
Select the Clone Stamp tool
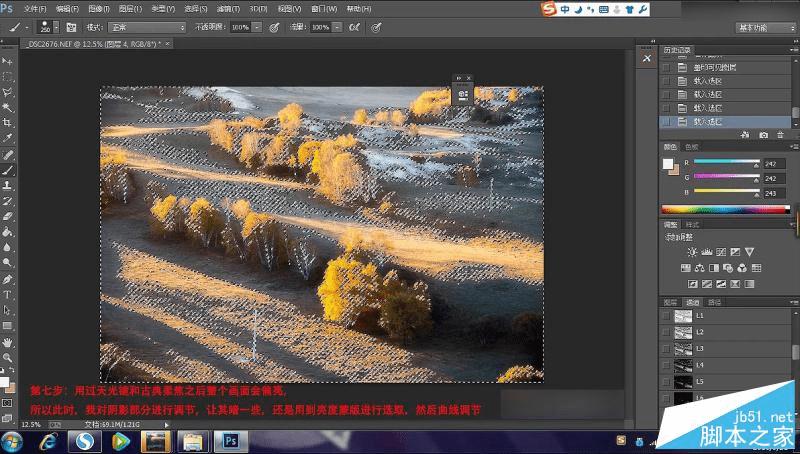click(7, 186)
